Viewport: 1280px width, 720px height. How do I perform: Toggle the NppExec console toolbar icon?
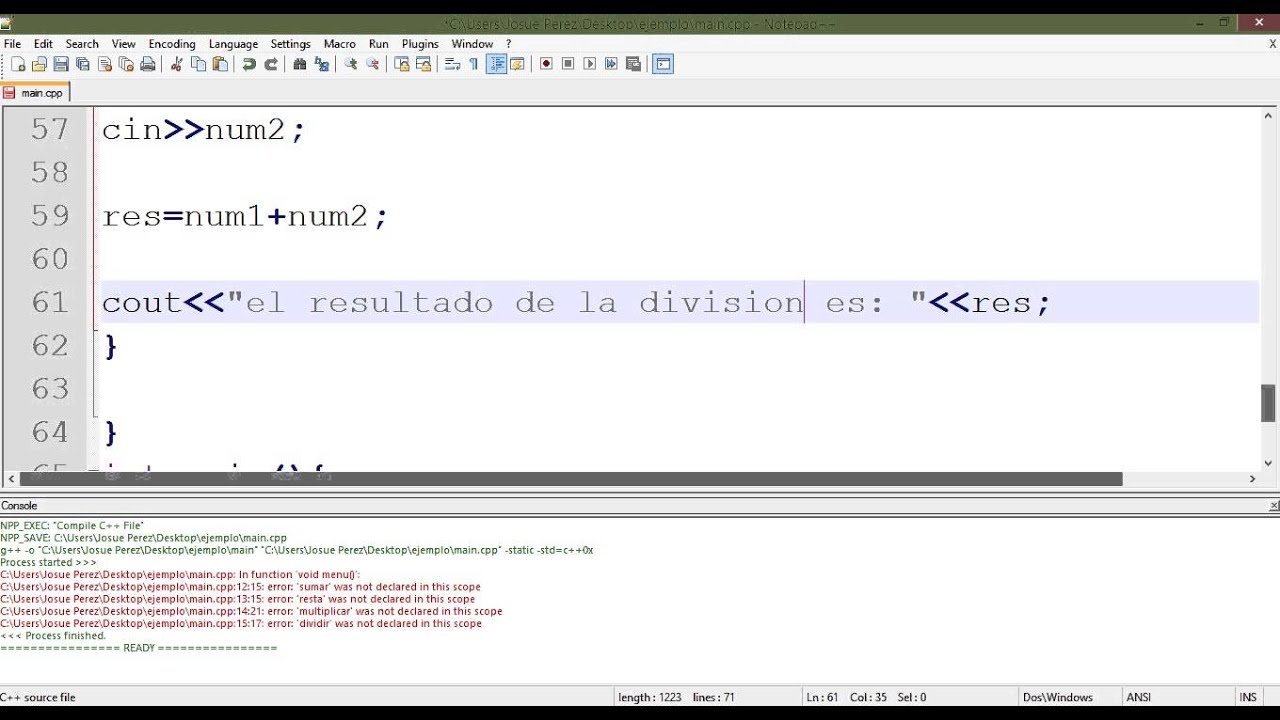pyautogui.click(x=664, y=64)
